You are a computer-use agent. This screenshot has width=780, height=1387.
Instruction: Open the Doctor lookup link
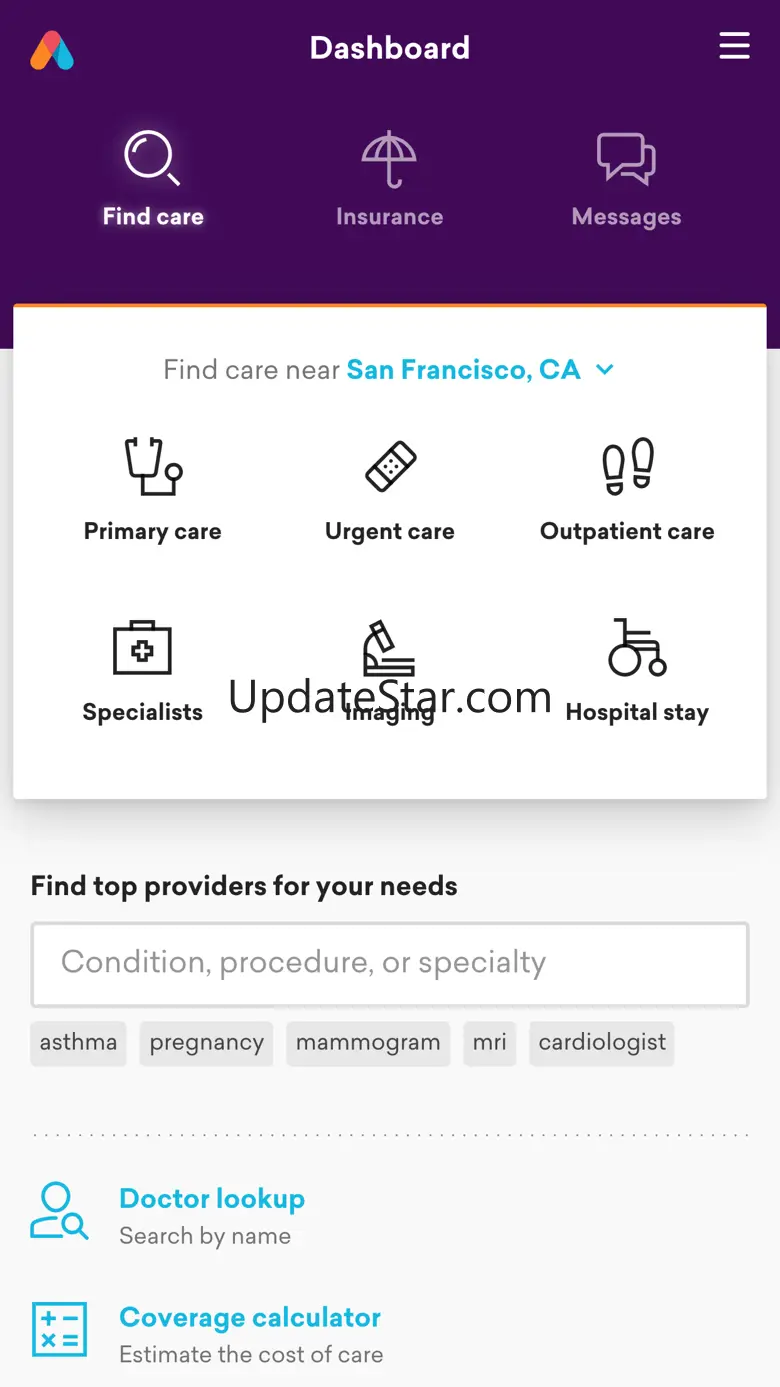(212, 1198)
